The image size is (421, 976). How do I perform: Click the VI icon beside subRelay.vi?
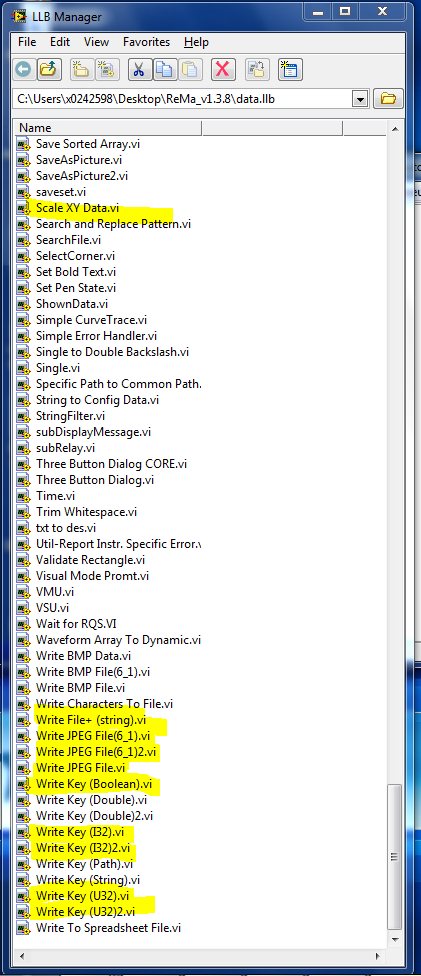[x=24, y=448]
